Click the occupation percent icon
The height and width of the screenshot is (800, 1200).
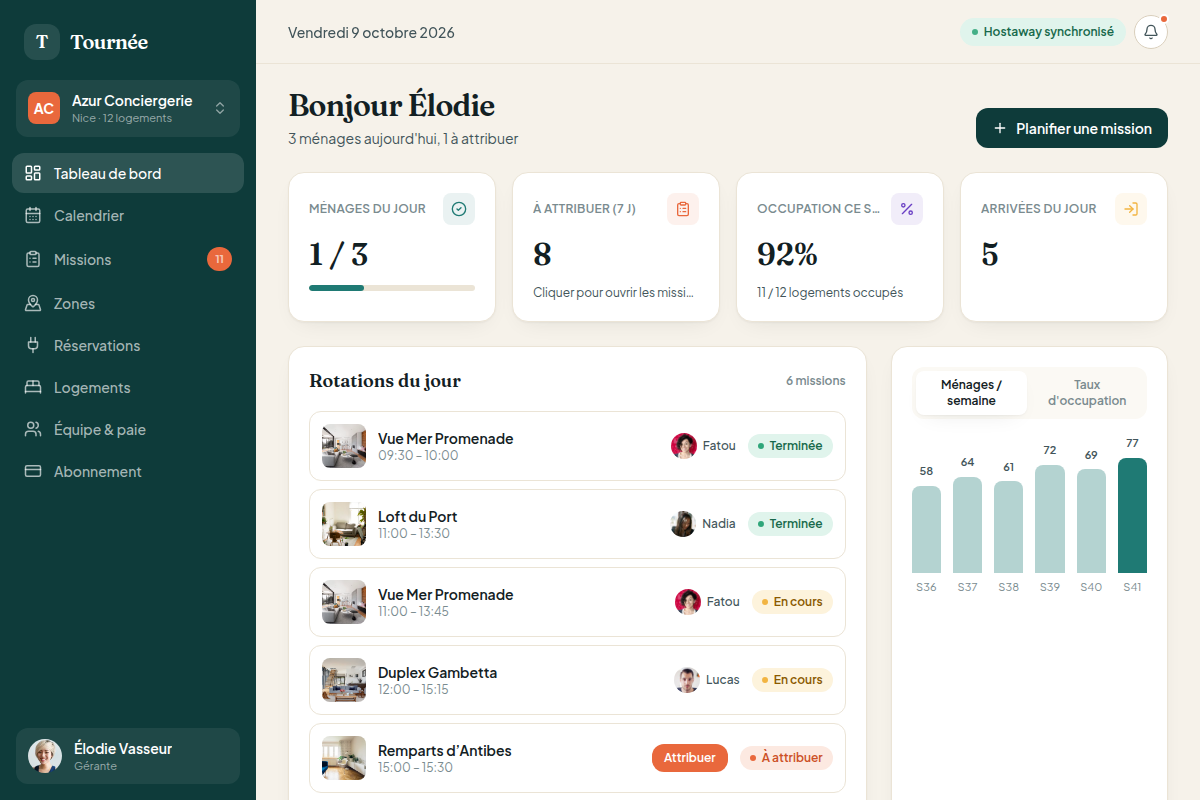tap(907, 209)
